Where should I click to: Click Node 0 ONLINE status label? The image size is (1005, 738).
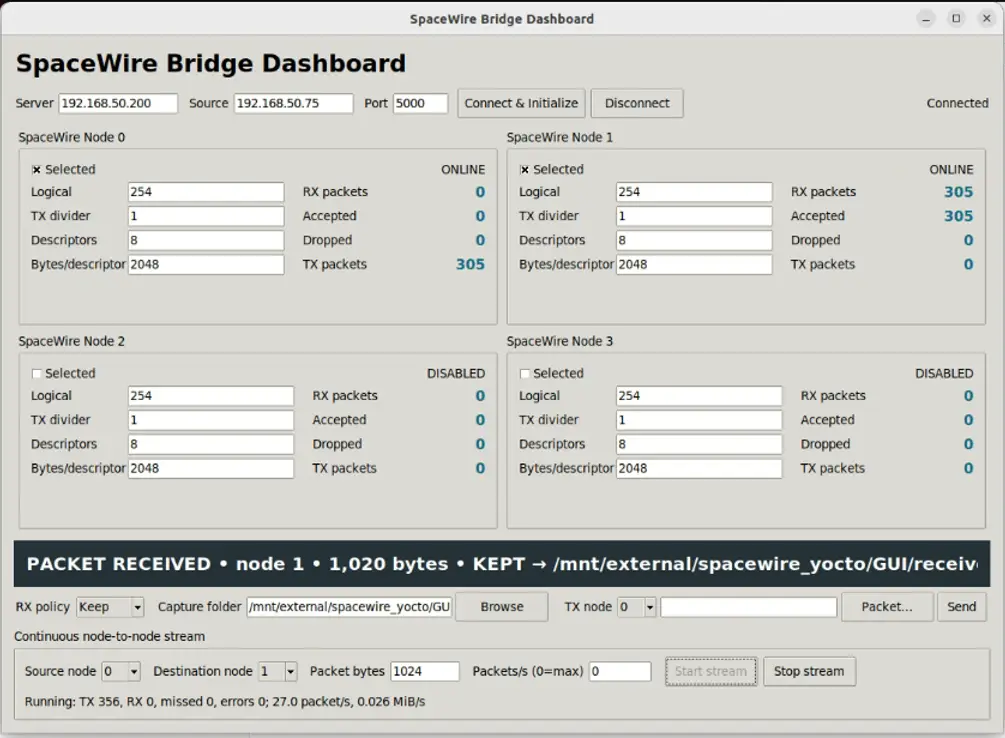coord(463,170)
